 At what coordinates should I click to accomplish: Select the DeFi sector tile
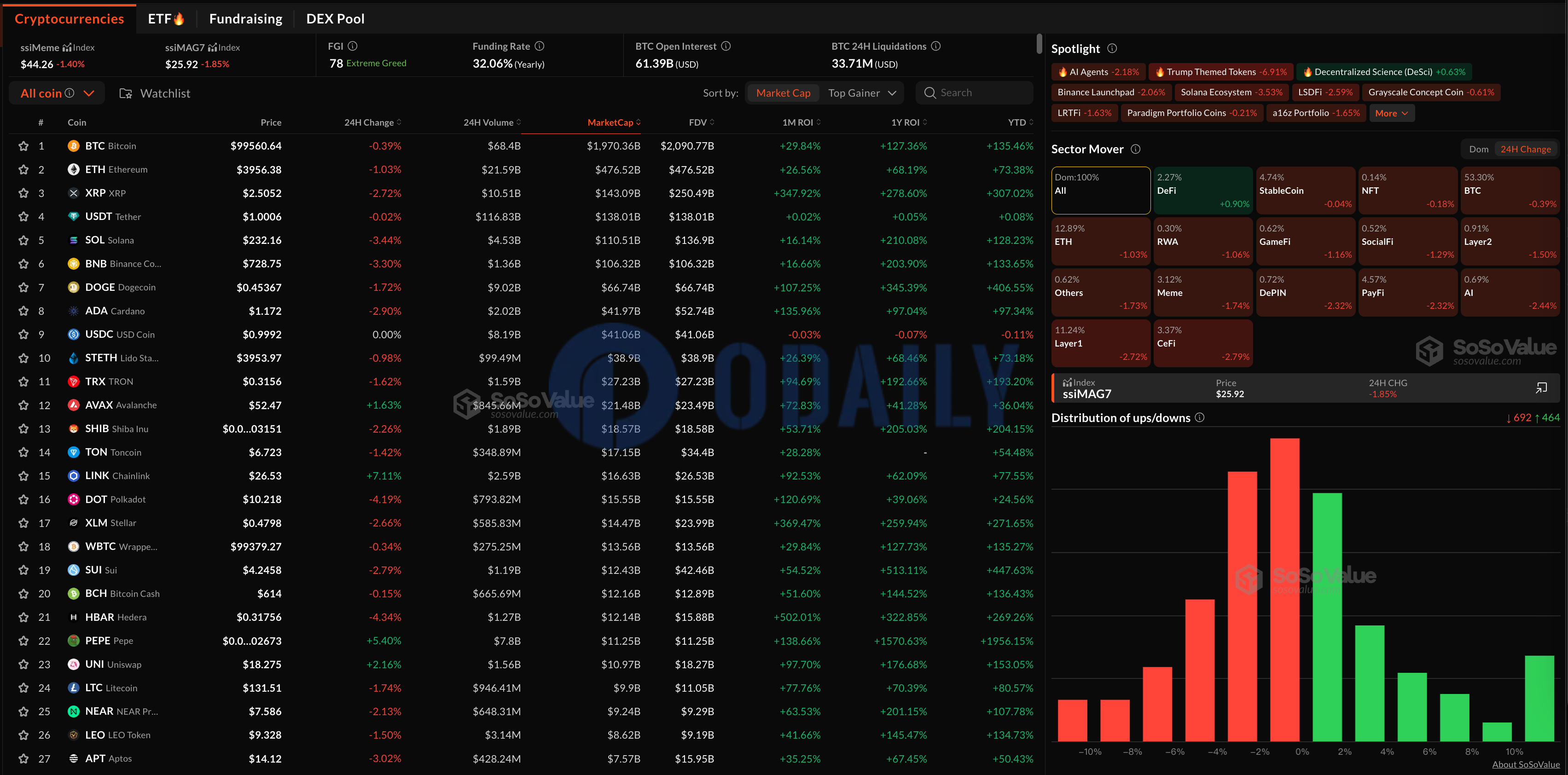pyautogui.click(x=1203, y=191)
